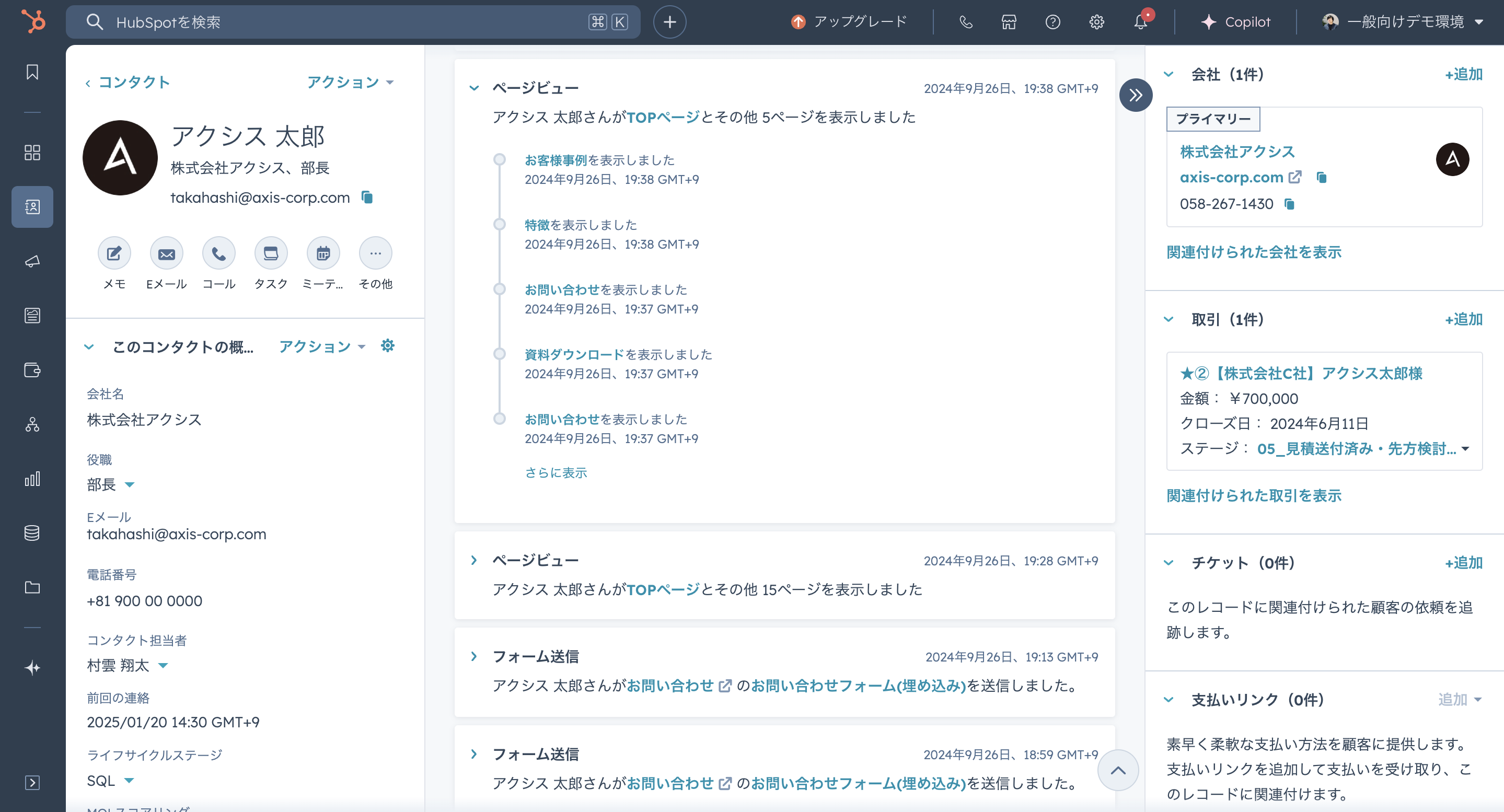Start a call with the コール icon
1504x812 pixels.
tap(218, 253)
